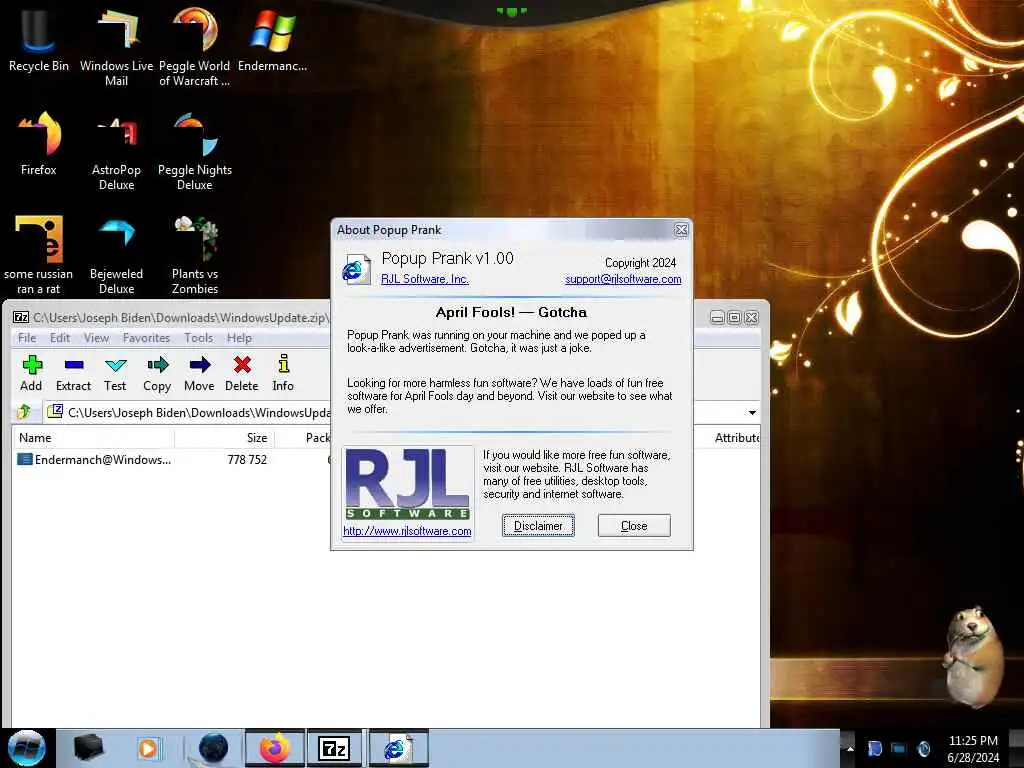Click the Info toolbar button in 7-Zip
This screenshot has width=1024, height=768.
click(283, 374)
